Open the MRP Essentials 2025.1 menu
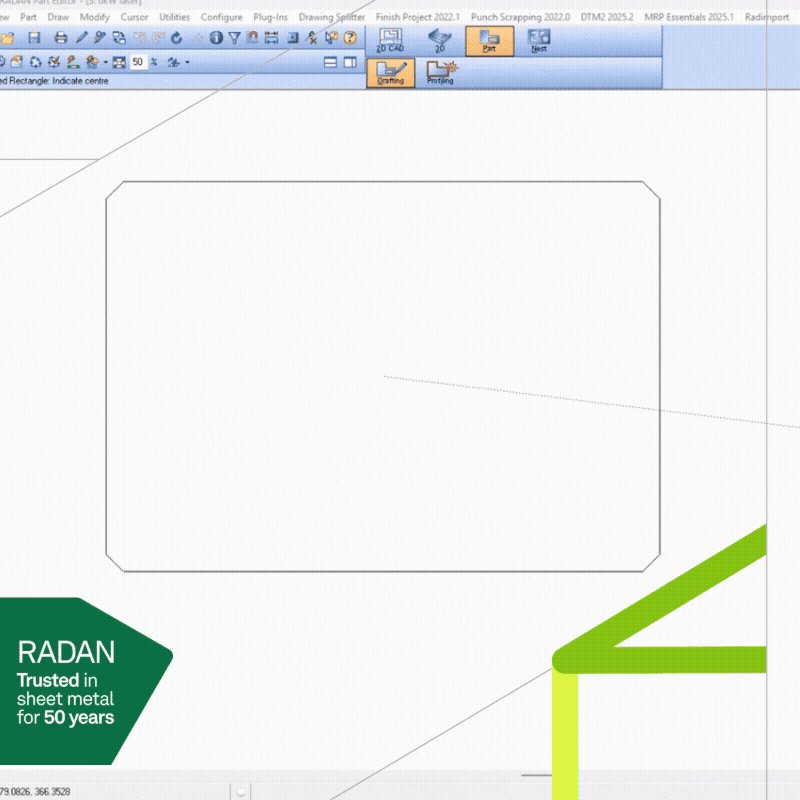Viewport: 800px width, 800px height. coord(689,17)
